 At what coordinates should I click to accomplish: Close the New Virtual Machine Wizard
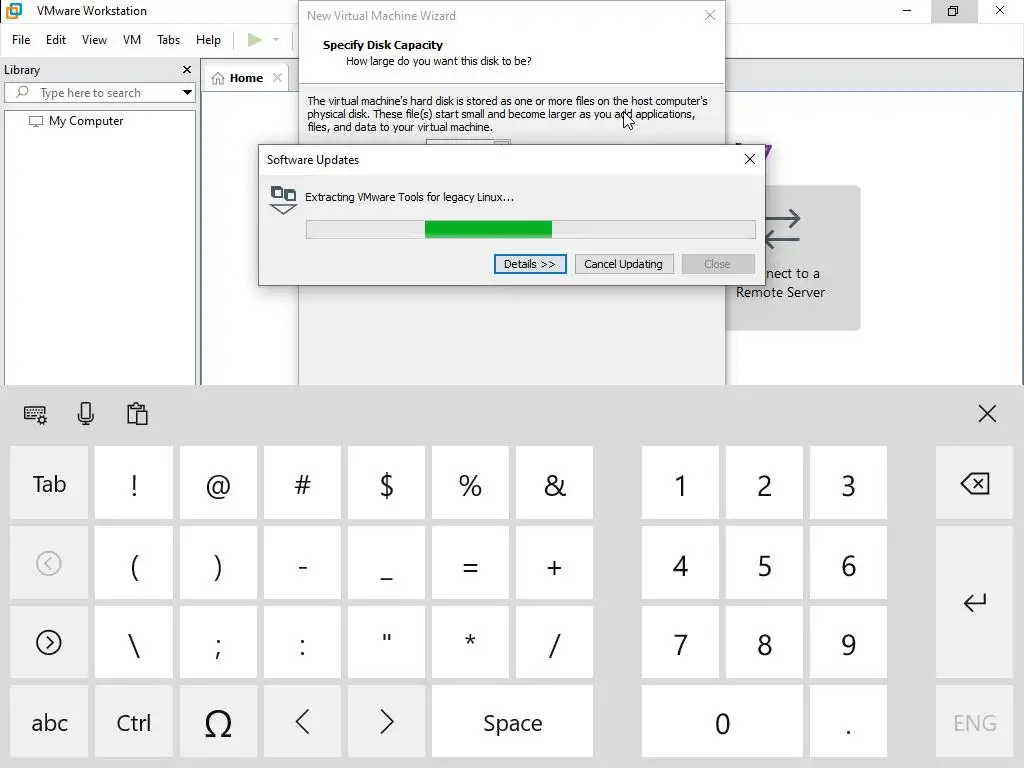(x=710, y=15)
